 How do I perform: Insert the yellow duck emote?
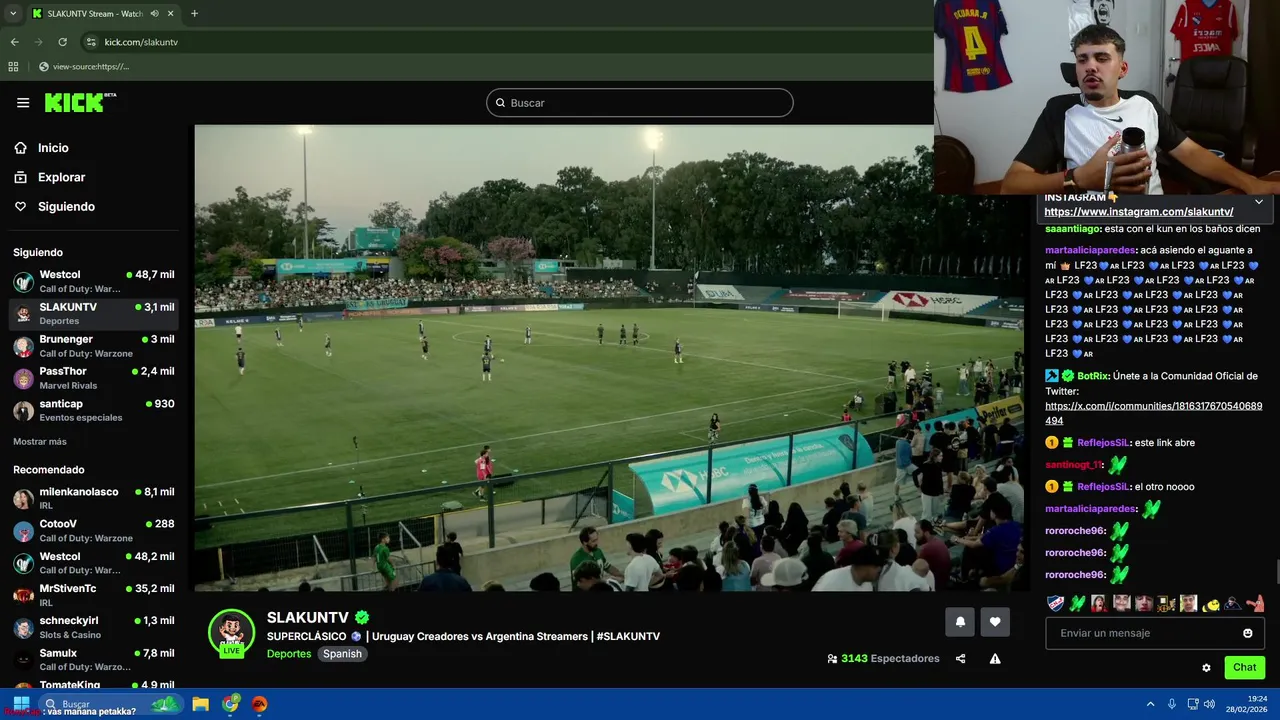point(1211,604)
